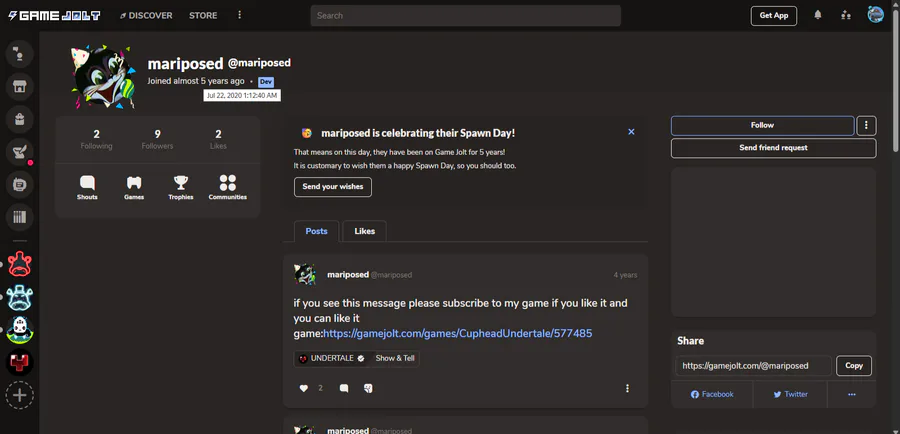
Task: Open the red pixel community icon
Action: pos(20,362)
